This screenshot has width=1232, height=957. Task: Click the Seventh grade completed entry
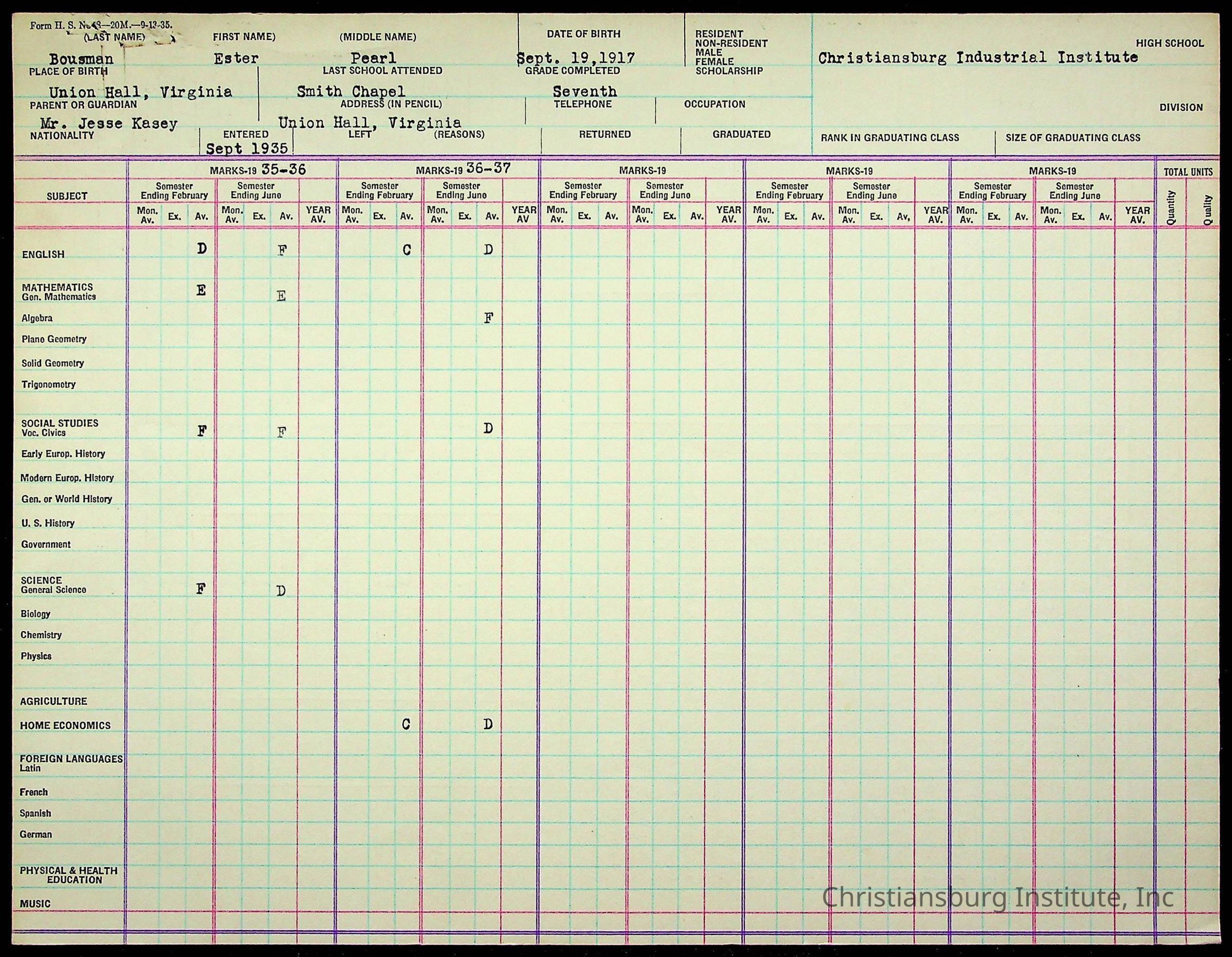tap(584, 91)
